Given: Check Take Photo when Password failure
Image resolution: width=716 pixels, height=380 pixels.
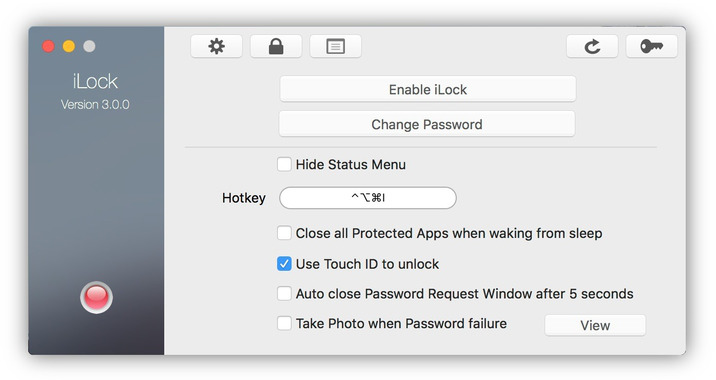Looking at the screenshot, I should click(284, 323).
